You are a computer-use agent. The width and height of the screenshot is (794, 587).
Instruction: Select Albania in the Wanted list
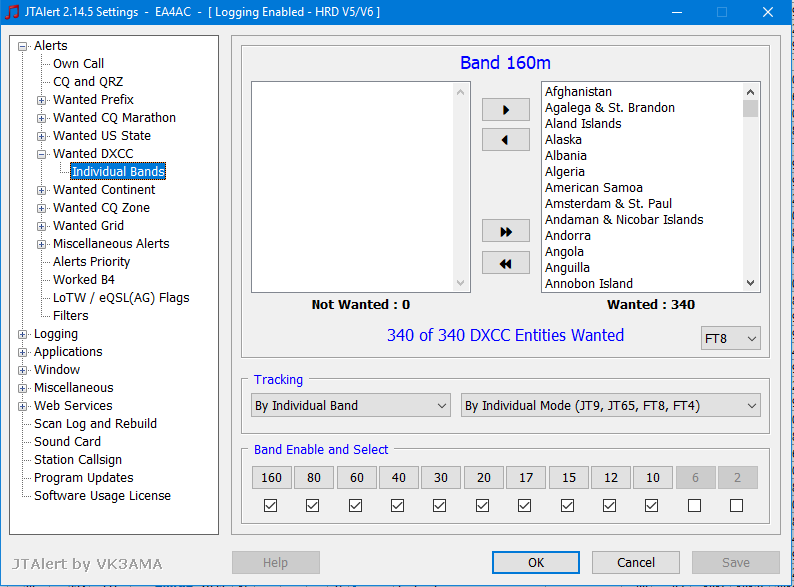566,156
